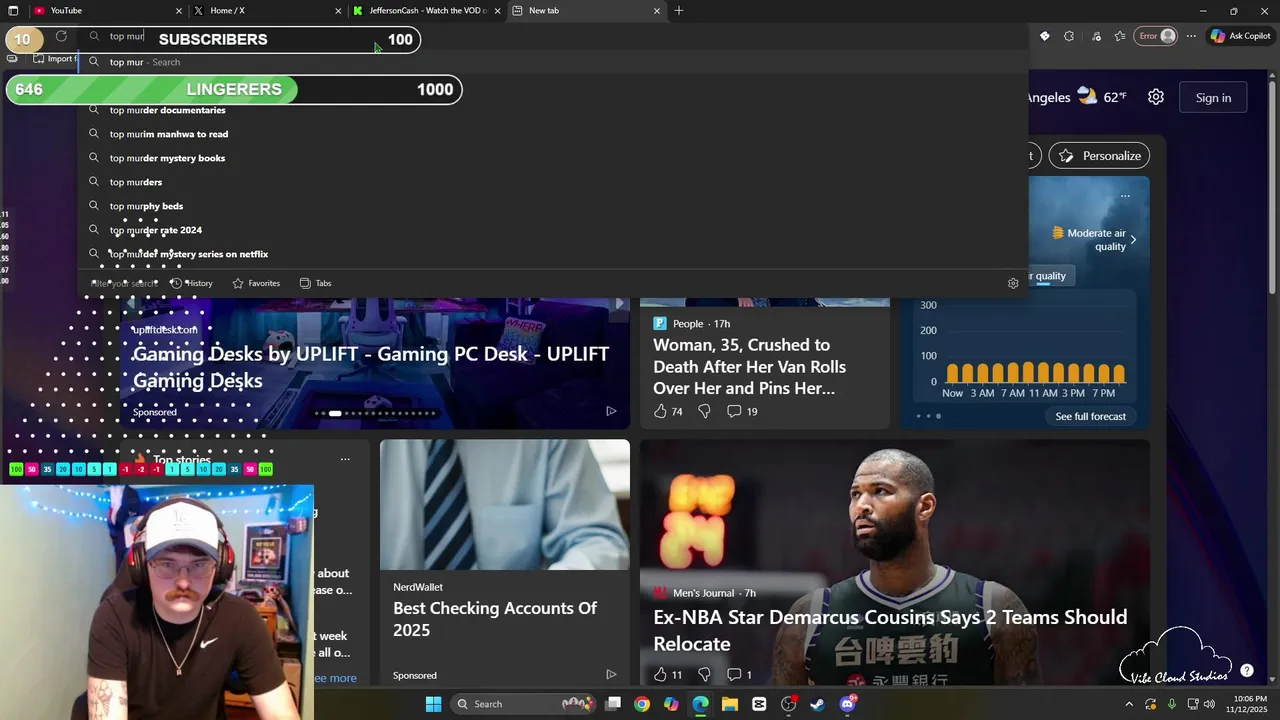Open CapCut from the taskbar

pyautogui.click(x=759, y=704)
